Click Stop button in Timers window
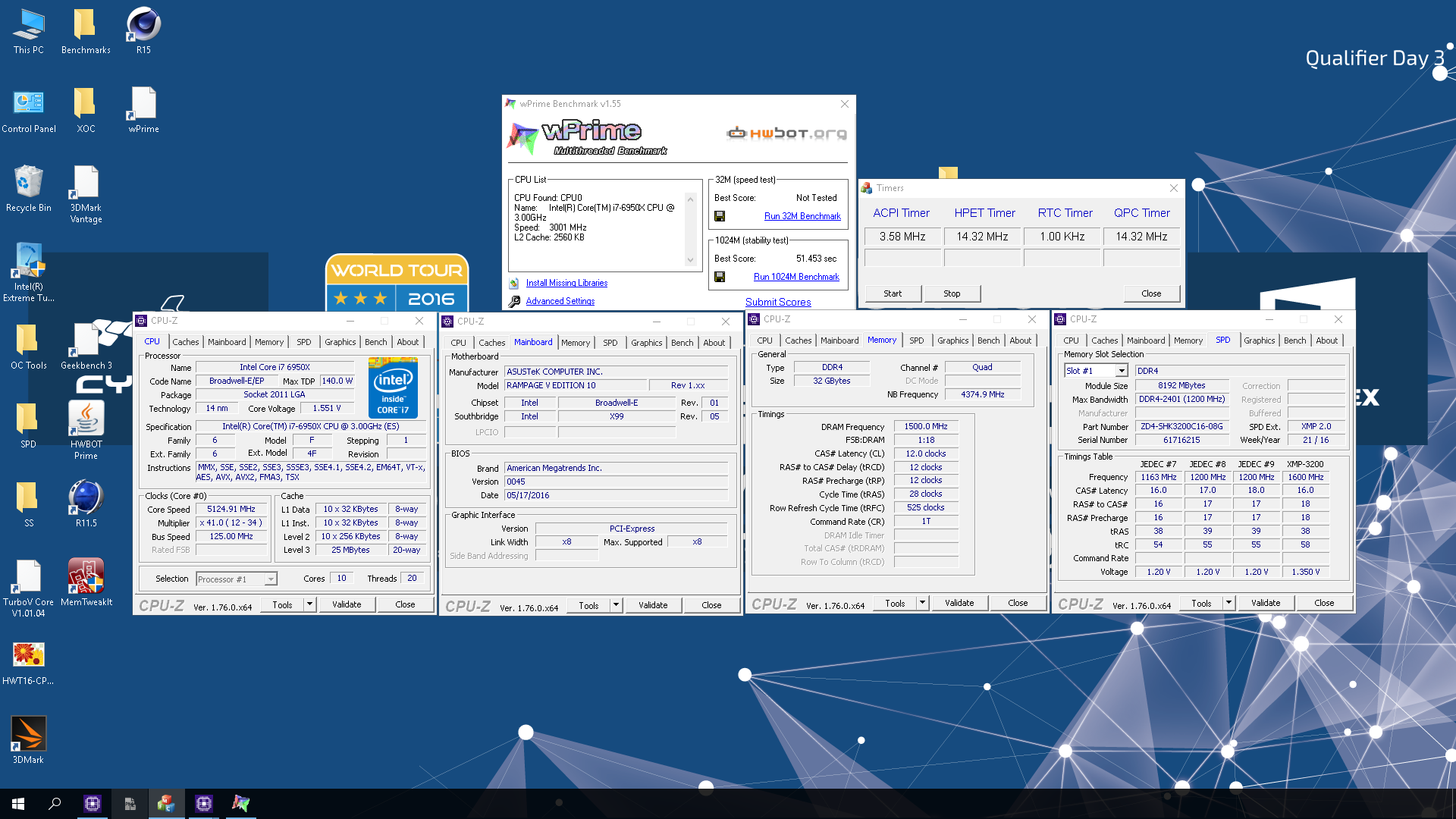 point(952,293)
